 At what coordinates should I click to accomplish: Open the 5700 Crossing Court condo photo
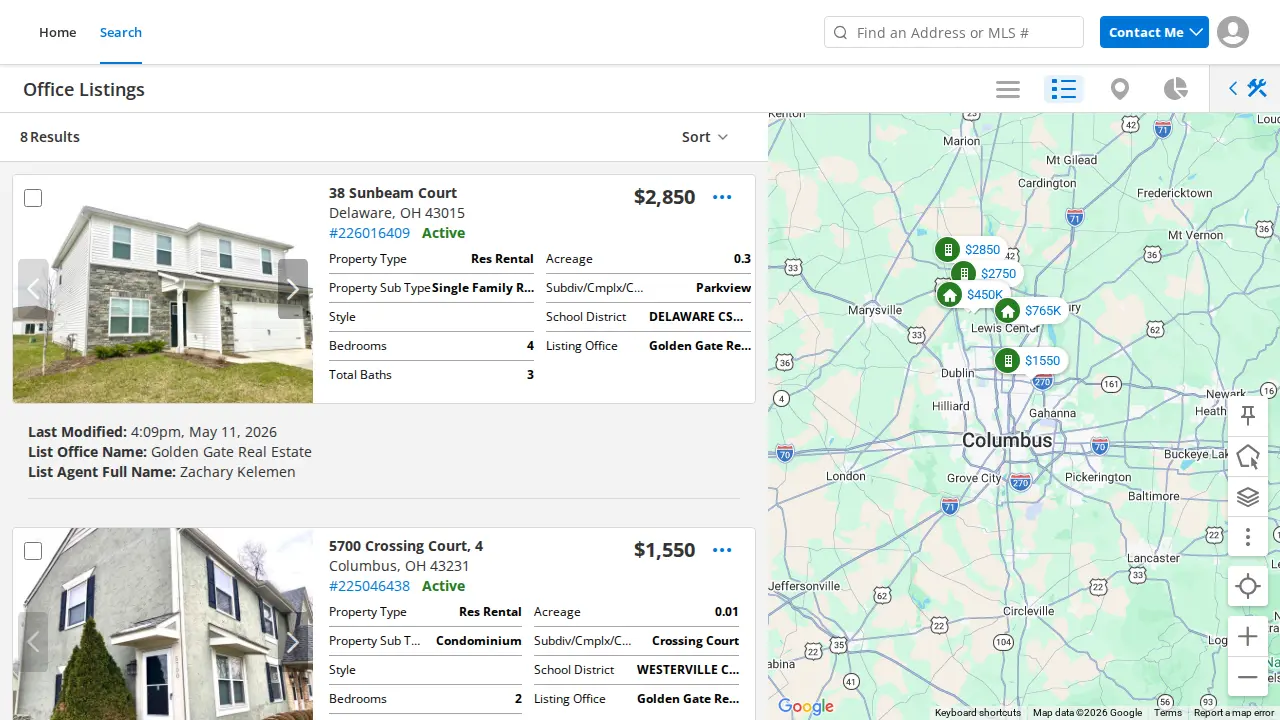tap(163, 624)
